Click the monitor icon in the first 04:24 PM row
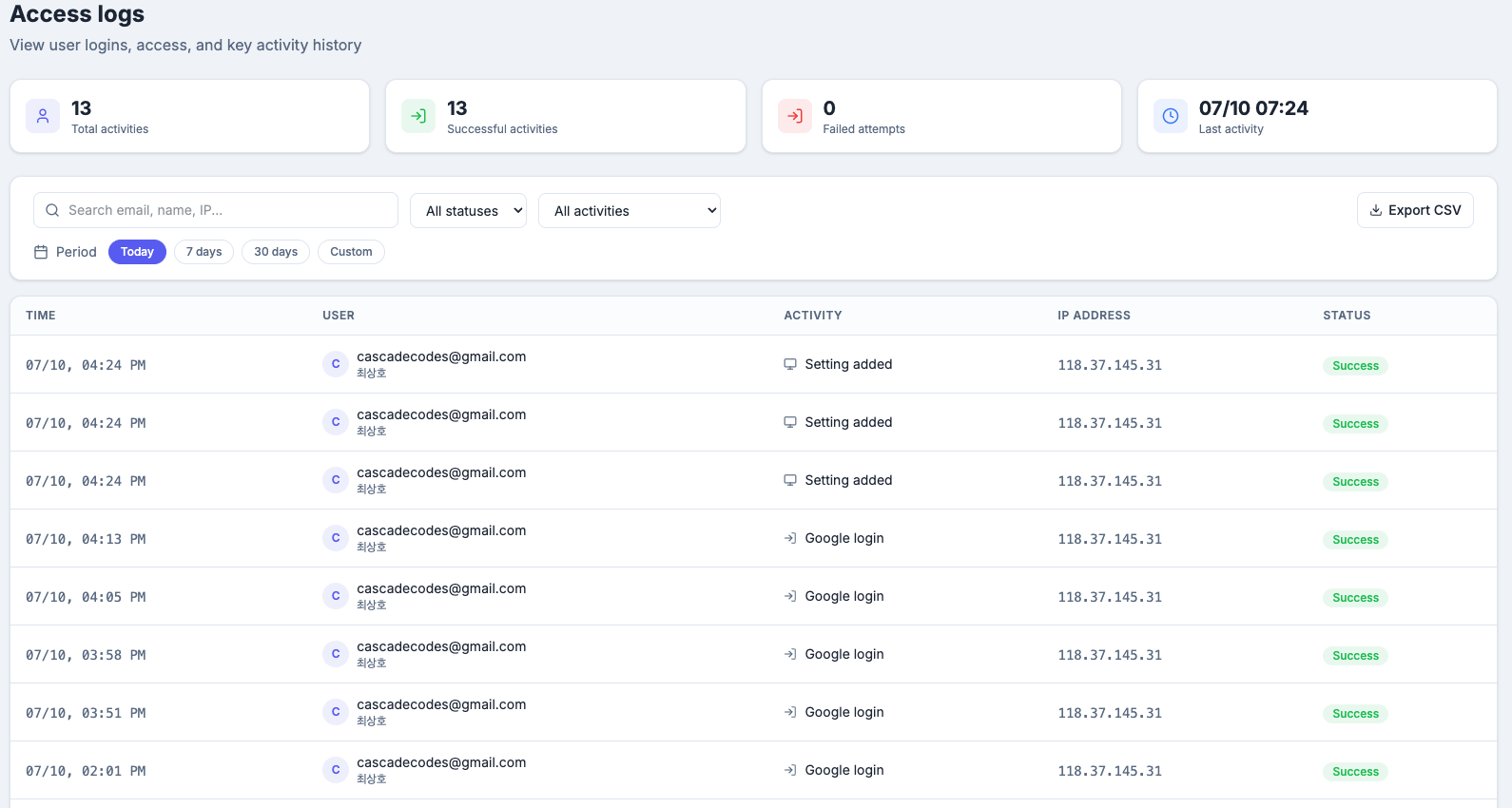1512x808 pixels. tap(790, 364)
